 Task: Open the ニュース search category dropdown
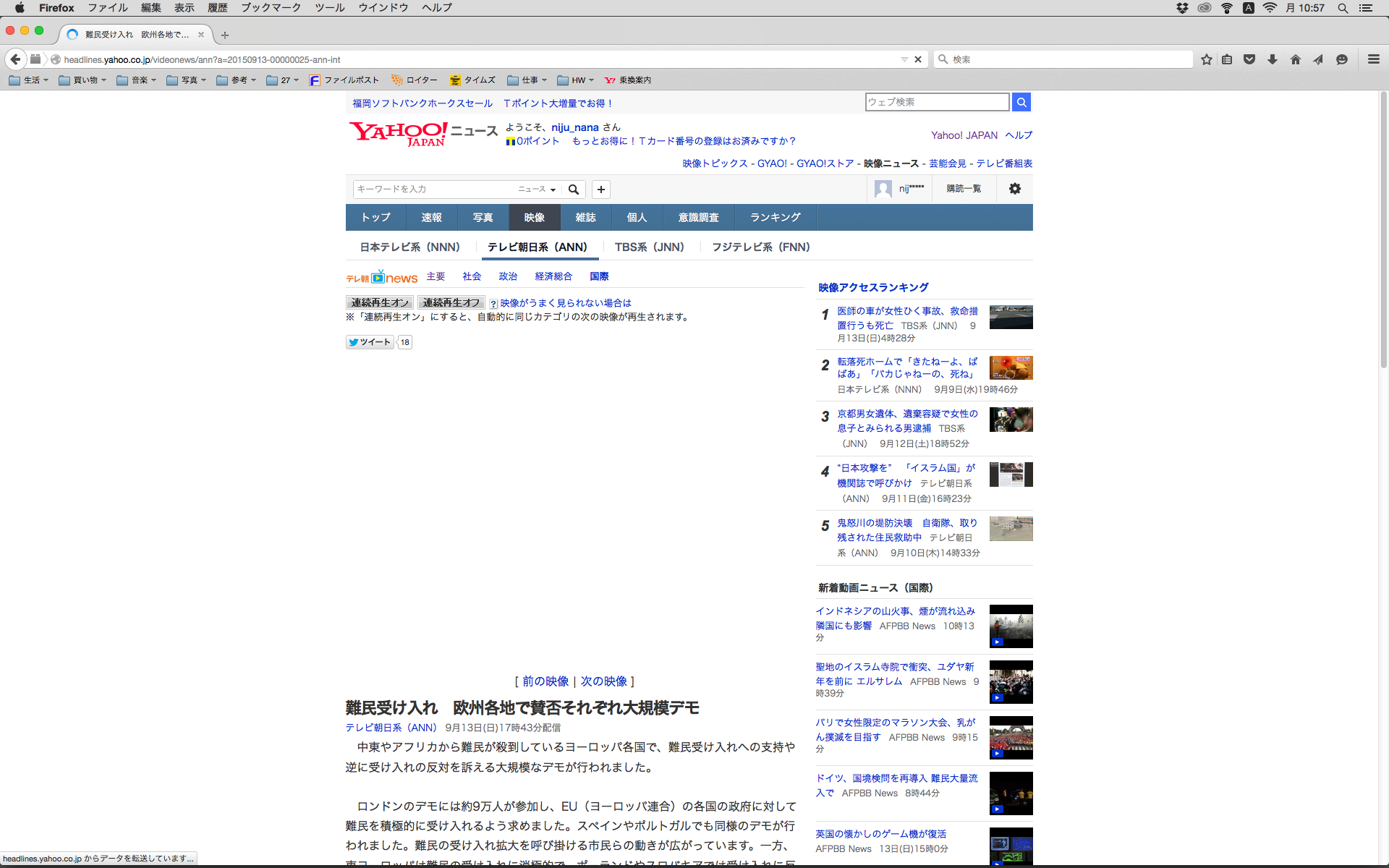point(537,190)
